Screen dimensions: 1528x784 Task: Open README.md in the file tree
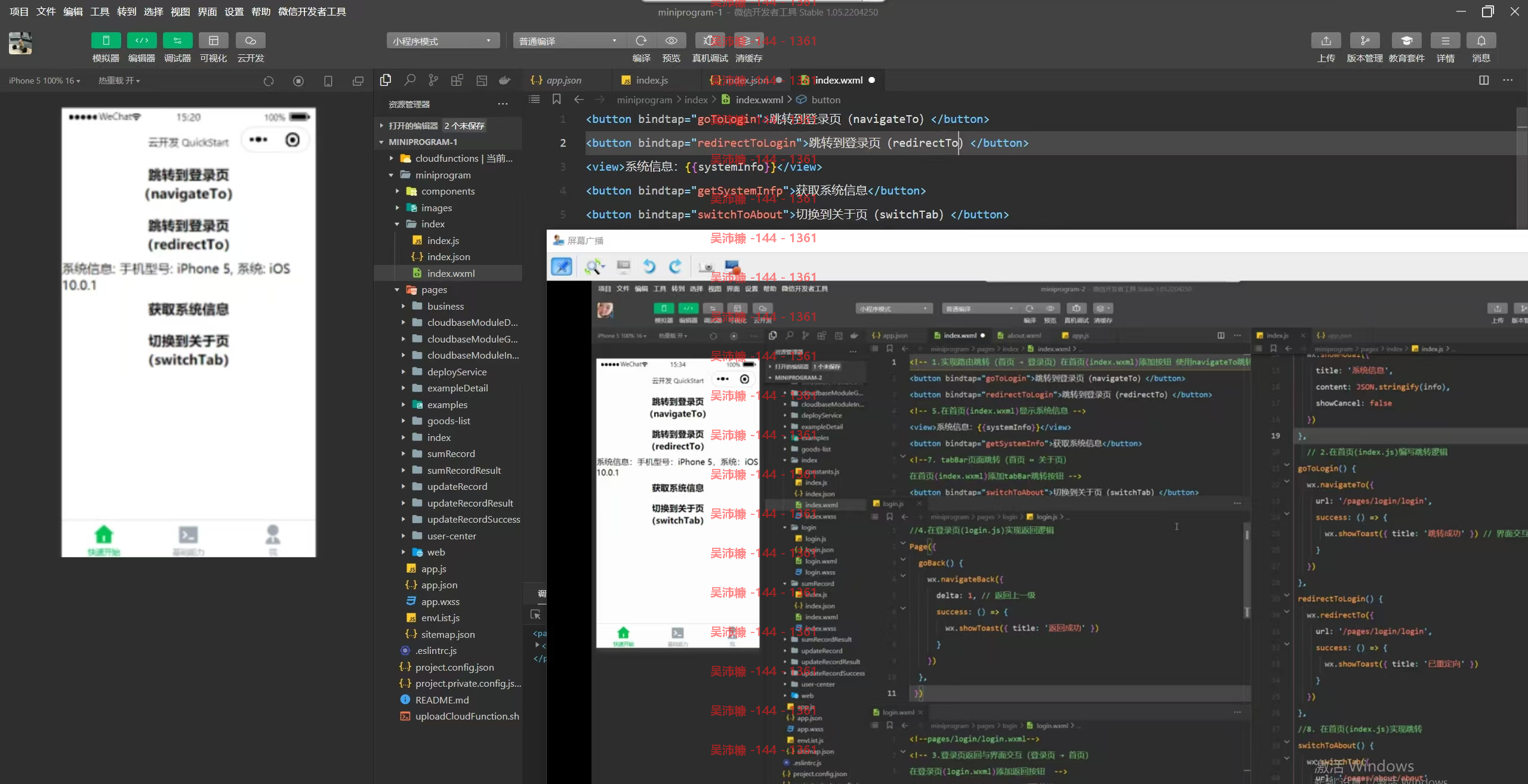pyautogui.click(x=448, y=700)
